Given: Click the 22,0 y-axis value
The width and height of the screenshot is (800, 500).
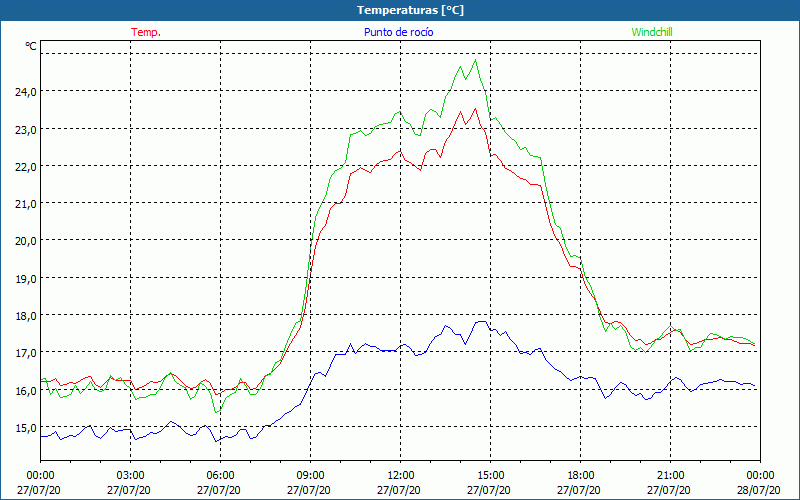Looking at the screenshot, I should tap(27, 166).
